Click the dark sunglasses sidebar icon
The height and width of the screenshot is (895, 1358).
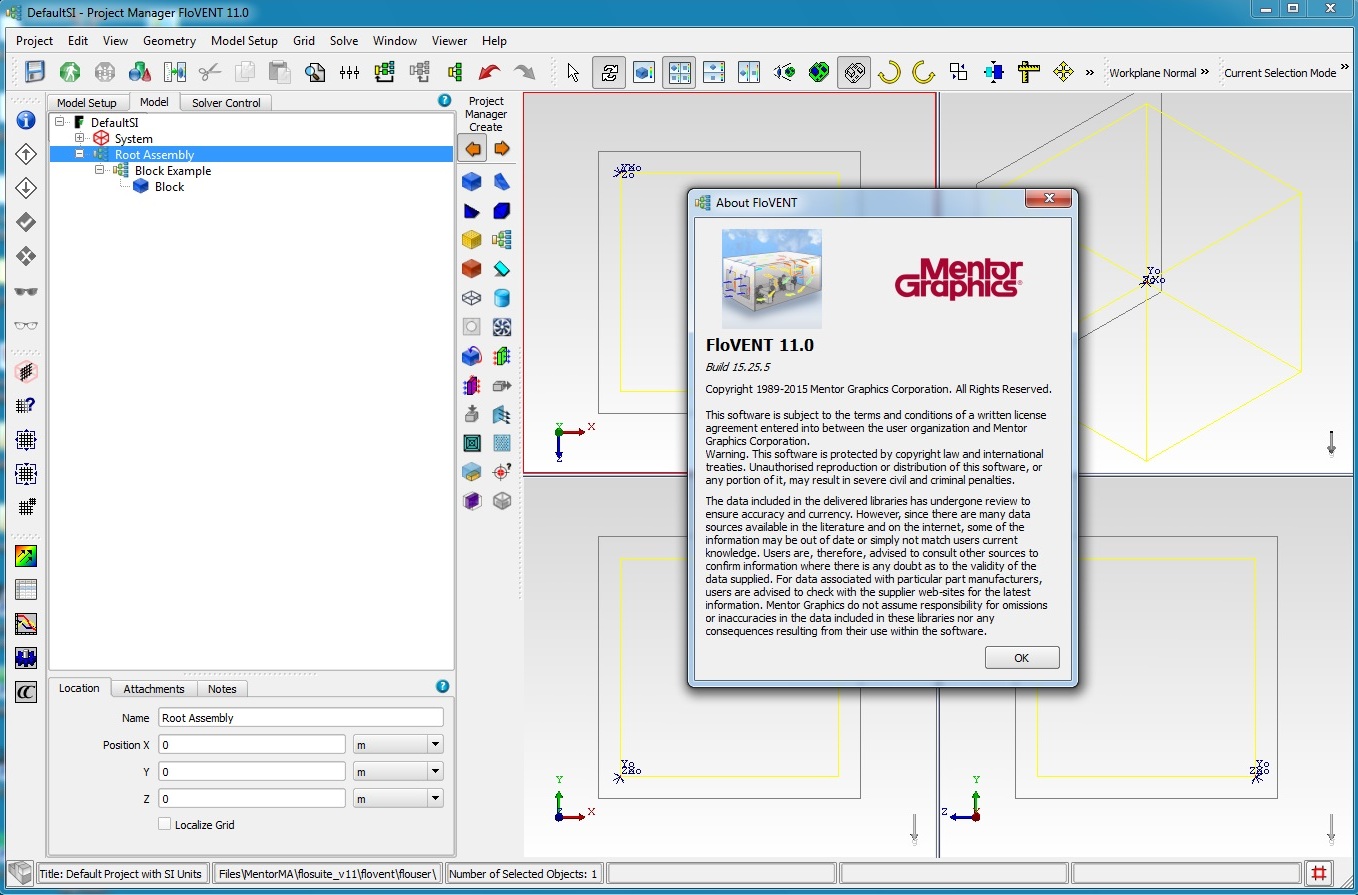click(26, 291)
